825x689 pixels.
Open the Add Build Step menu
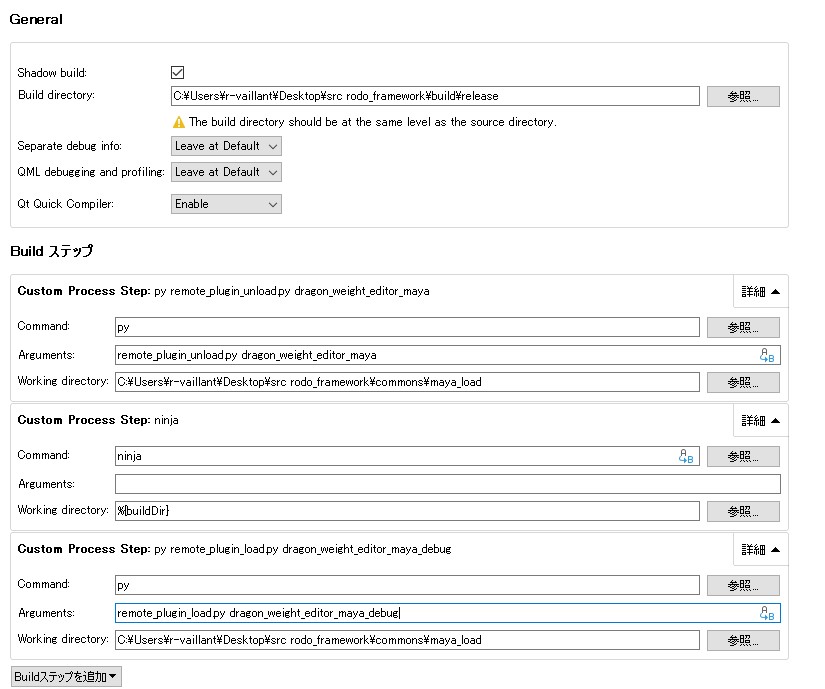(x=67, y=677)
